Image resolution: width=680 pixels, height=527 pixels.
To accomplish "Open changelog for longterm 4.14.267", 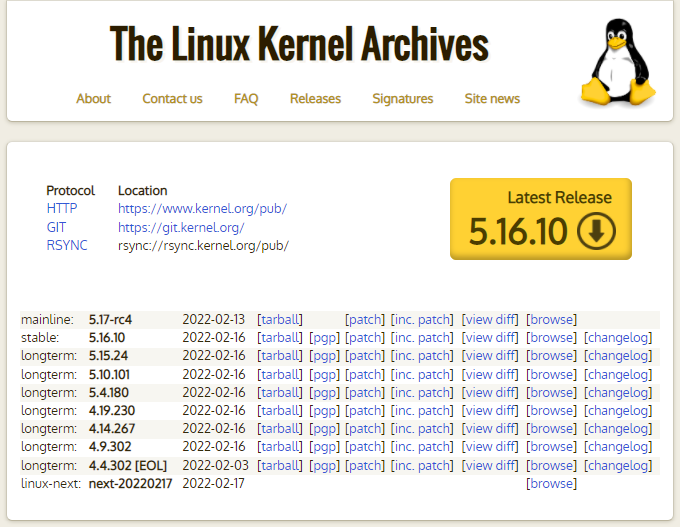I will click(x=618, y=429).
